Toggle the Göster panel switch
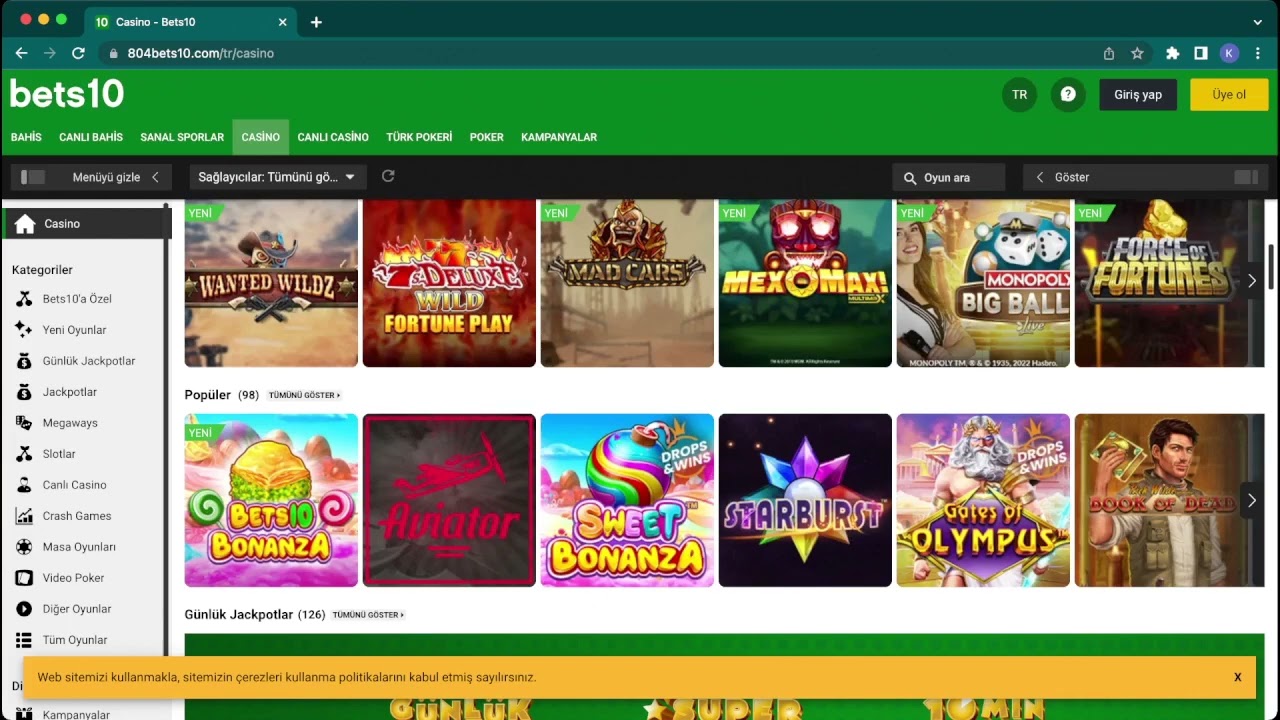Viewport: 1280px width, 720px height. click(1245, 177)
